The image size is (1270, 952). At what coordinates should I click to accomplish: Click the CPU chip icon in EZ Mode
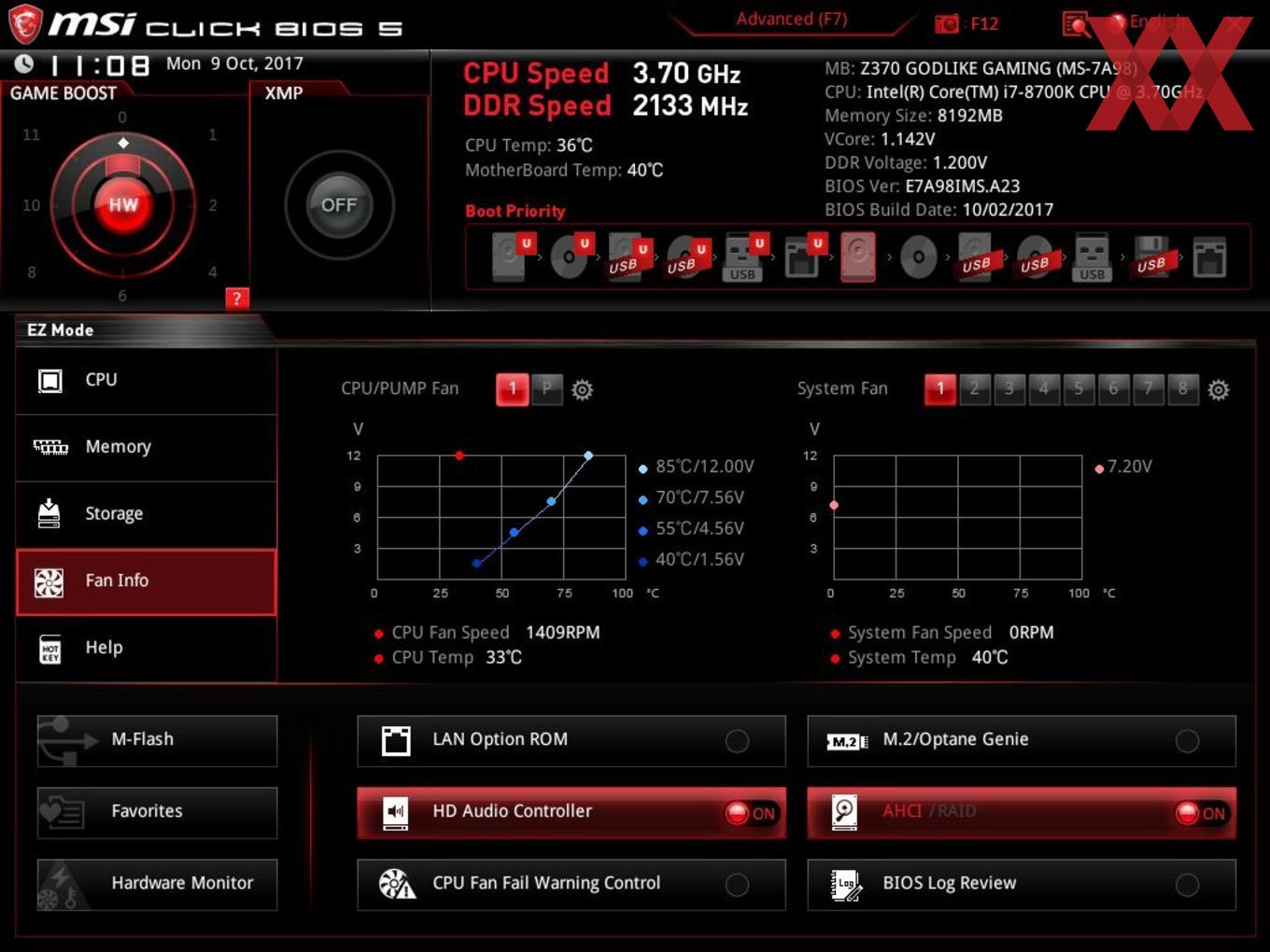tap(50, 381)
